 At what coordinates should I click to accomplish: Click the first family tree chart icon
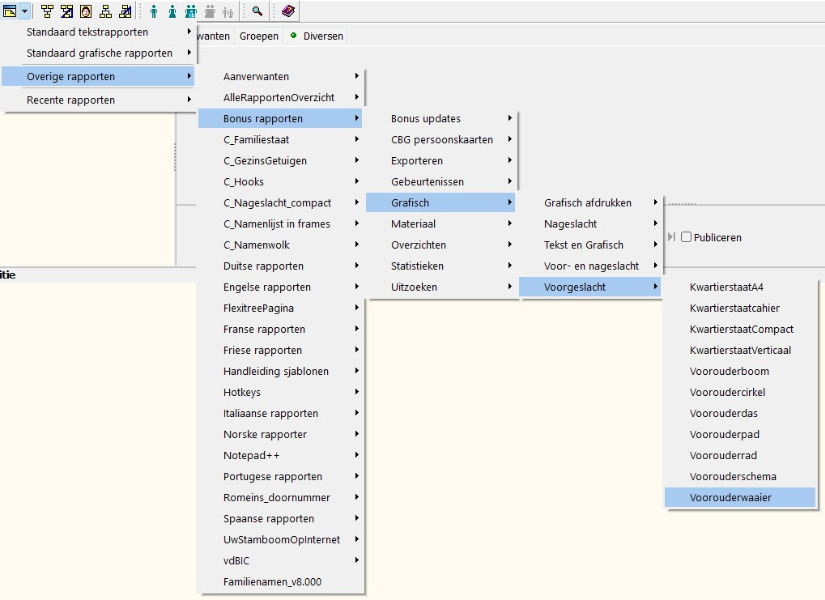(47, 10)
